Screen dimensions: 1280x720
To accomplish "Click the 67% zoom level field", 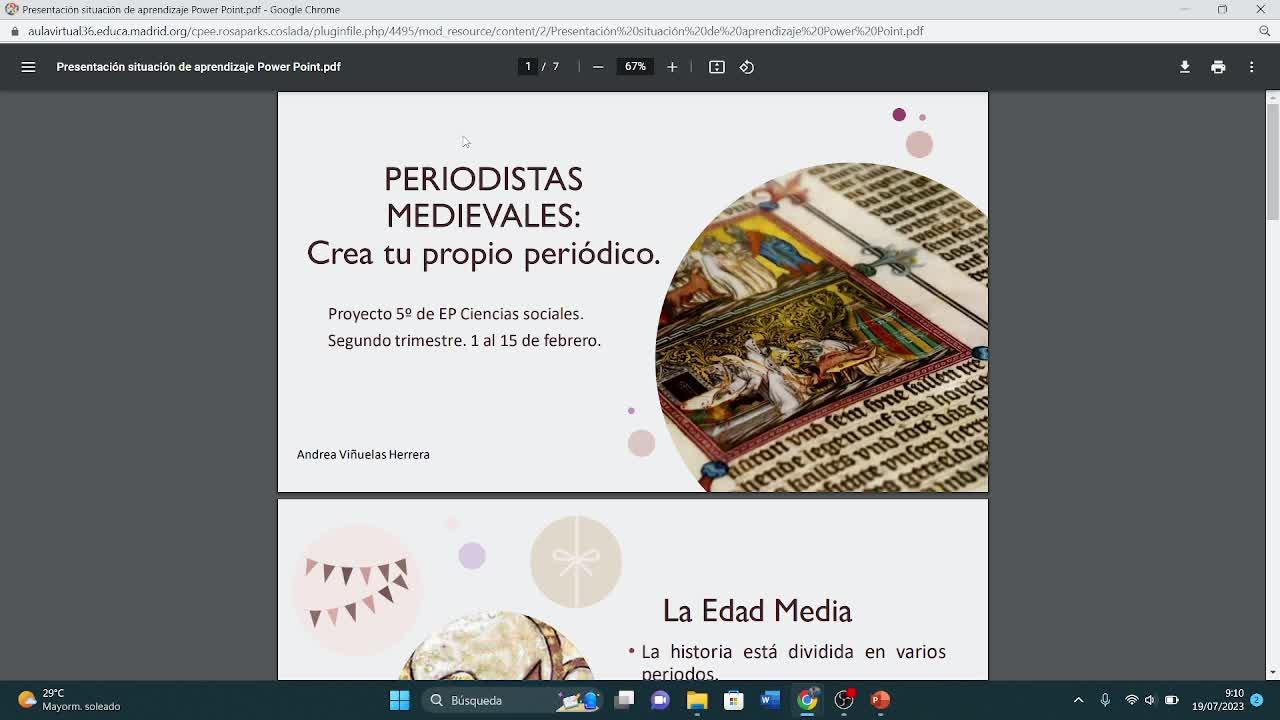I will (635, 67).
